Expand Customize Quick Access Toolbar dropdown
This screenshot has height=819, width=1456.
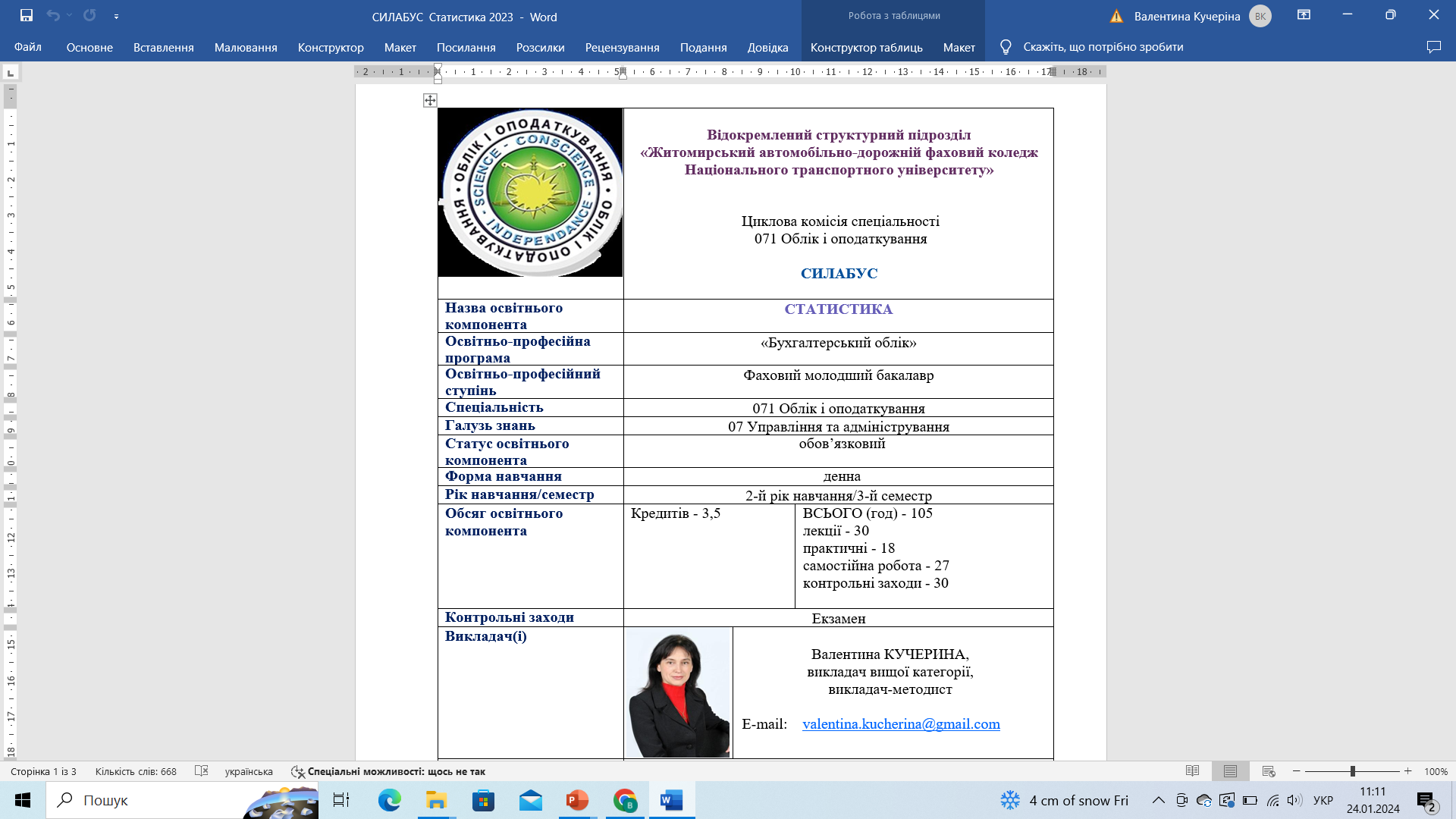tap(116, 16)
